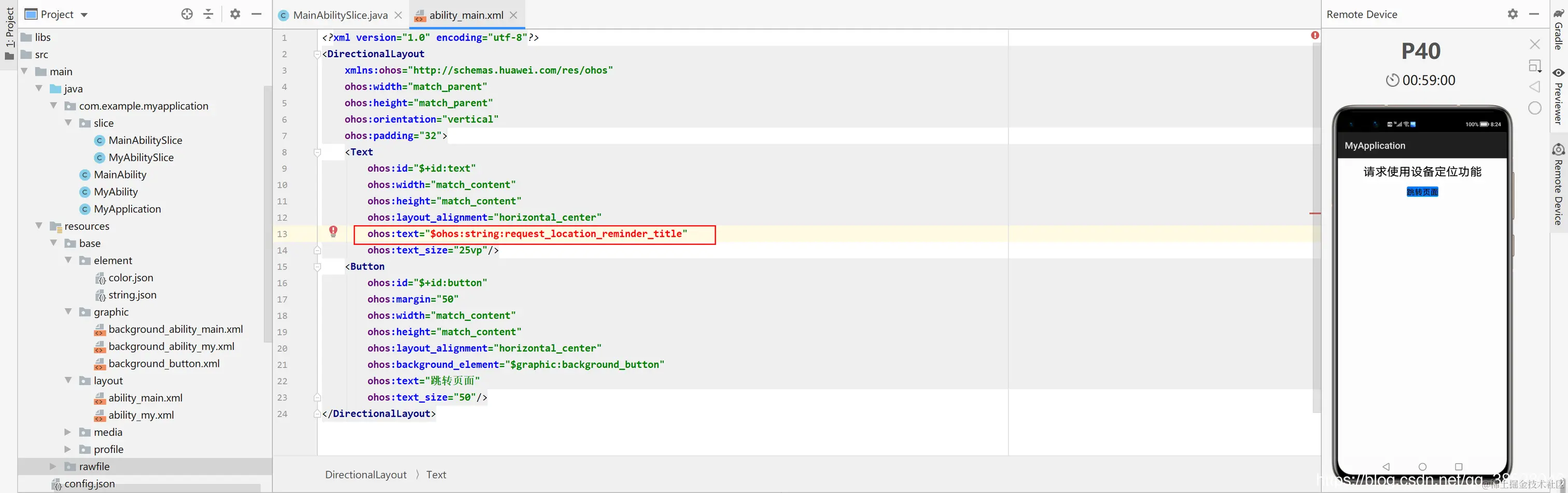Tap the phone's home navigation button
The width and height of the screenshot is (1568, 493).
1422,466
